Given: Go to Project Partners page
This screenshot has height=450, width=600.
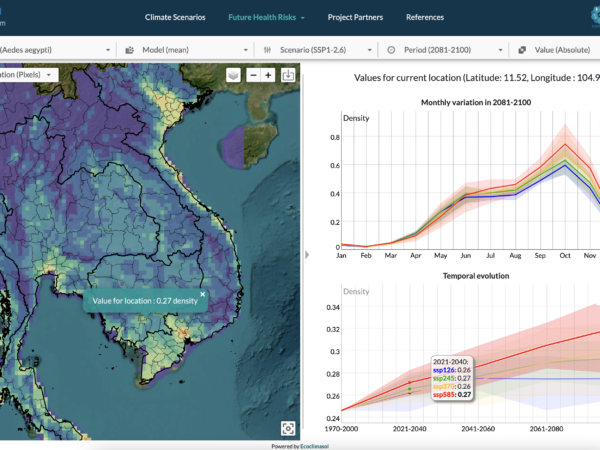Looking at the screenshot, I should [x=355, y=17].
